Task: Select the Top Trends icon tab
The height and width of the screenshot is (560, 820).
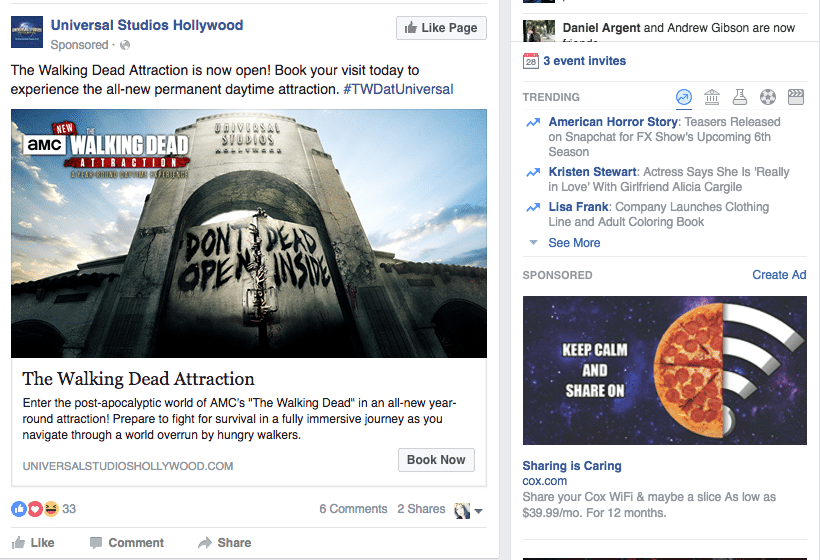Action: pos(684,97)
